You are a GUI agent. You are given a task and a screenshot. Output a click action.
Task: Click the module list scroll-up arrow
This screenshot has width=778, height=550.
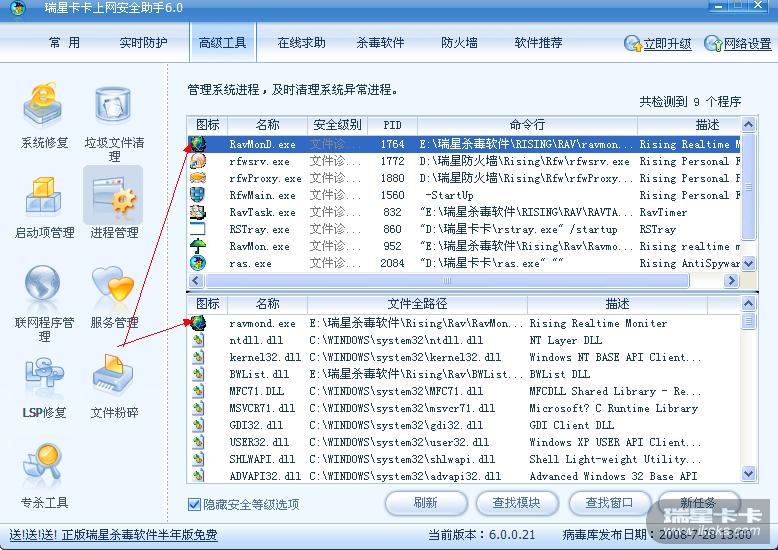coord(748,303)
